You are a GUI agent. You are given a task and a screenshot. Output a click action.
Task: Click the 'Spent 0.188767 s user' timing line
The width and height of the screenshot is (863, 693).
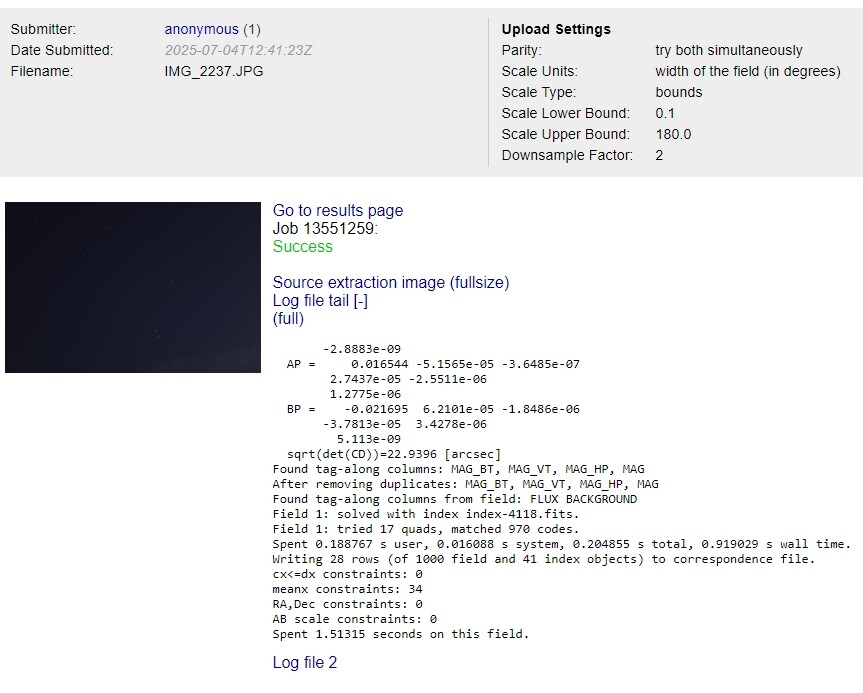click(x=562, y=544)
